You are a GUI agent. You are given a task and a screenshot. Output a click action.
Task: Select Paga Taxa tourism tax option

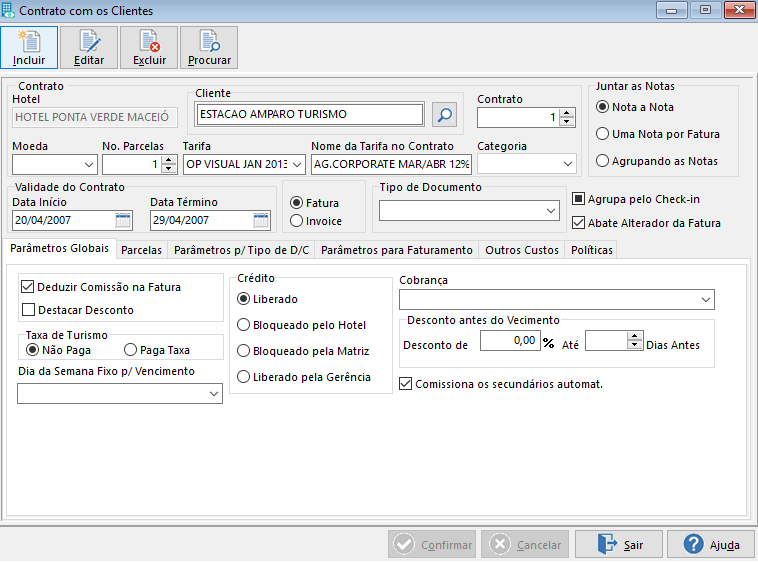(x=157, y=350)
